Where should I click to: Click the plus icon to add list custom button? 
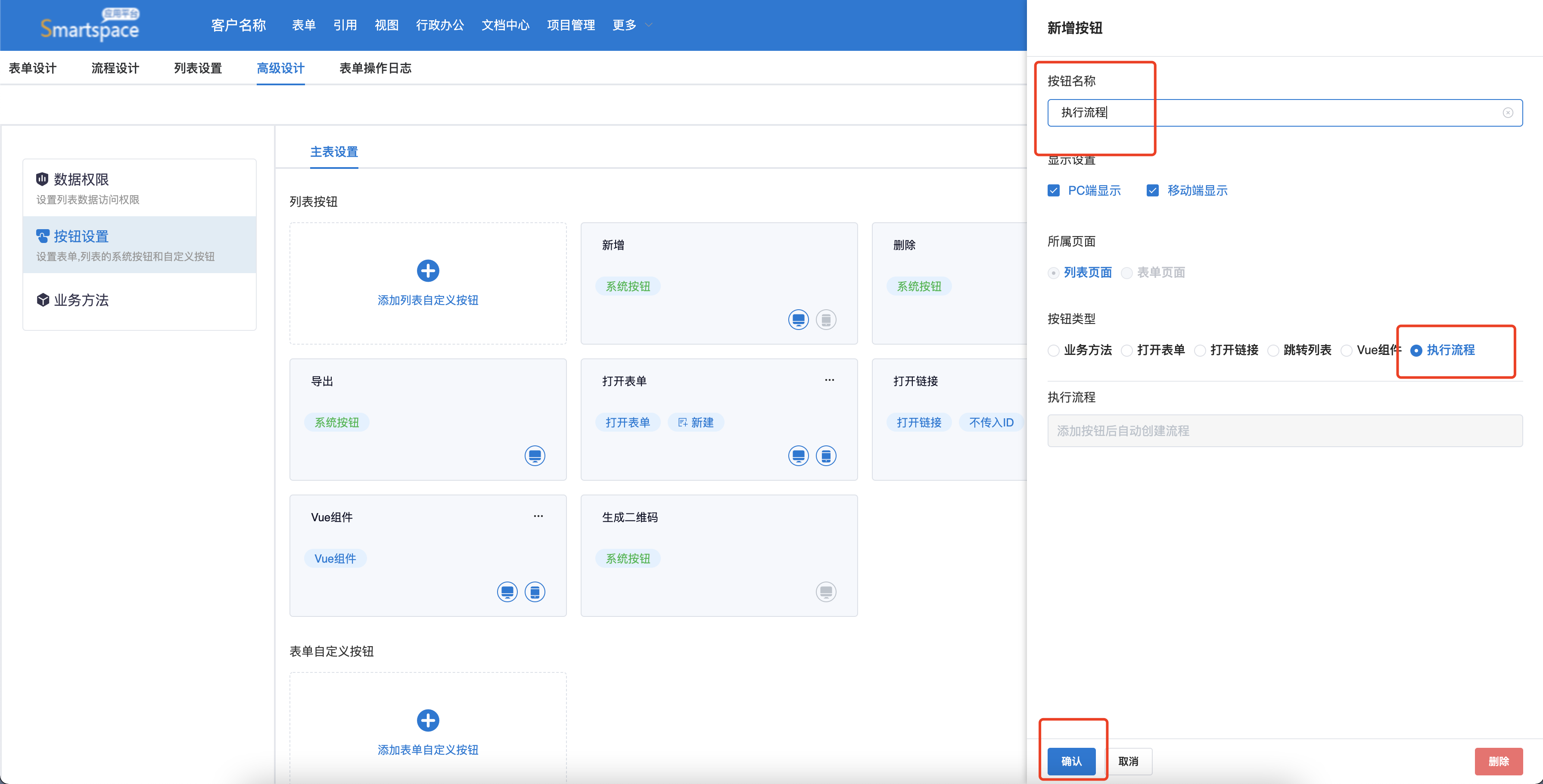tap(428, 271)
